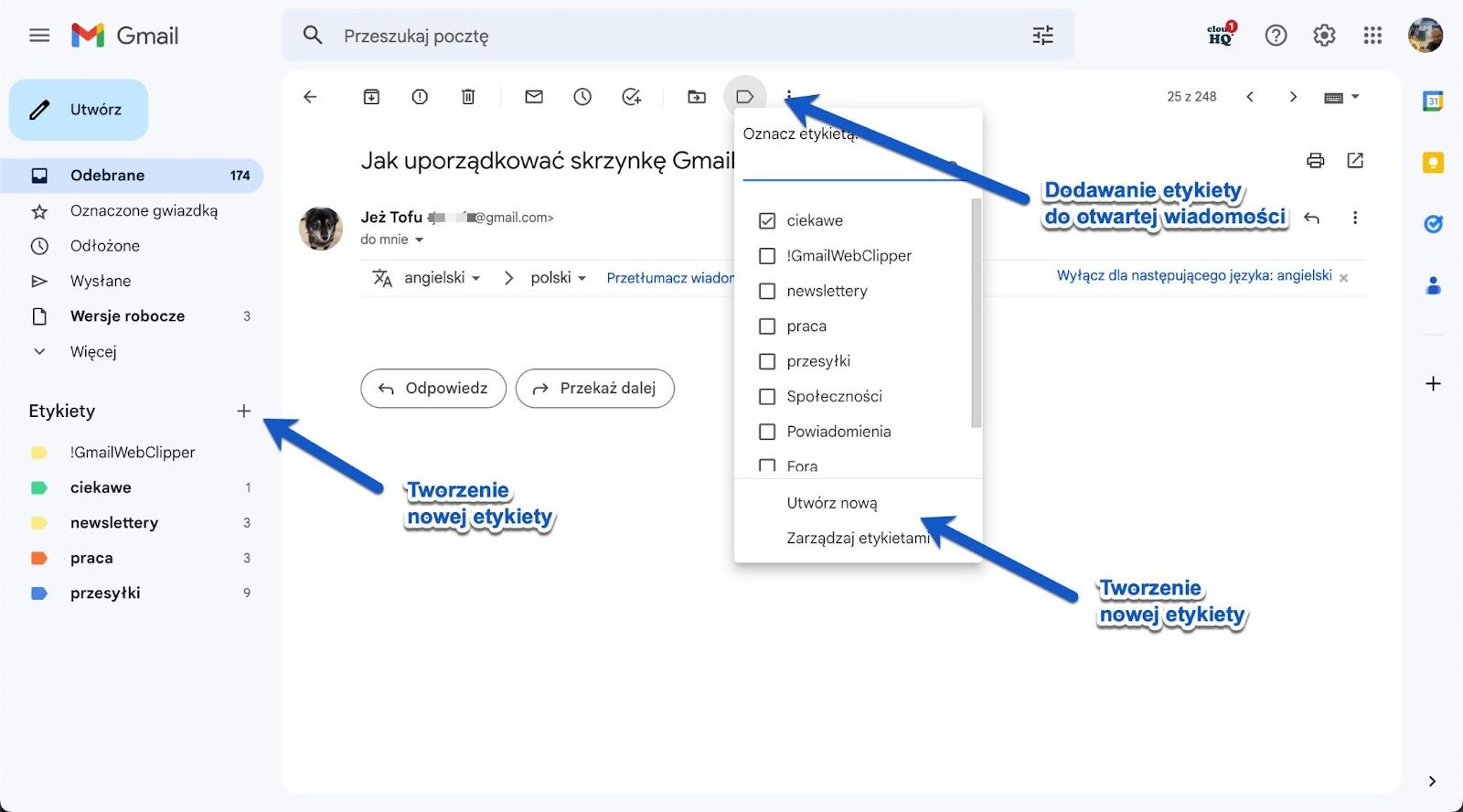Open the angielski source language dropdown
Viewport: 1463px width, 812px height.
pyautogui.click(x=443, y=278)
